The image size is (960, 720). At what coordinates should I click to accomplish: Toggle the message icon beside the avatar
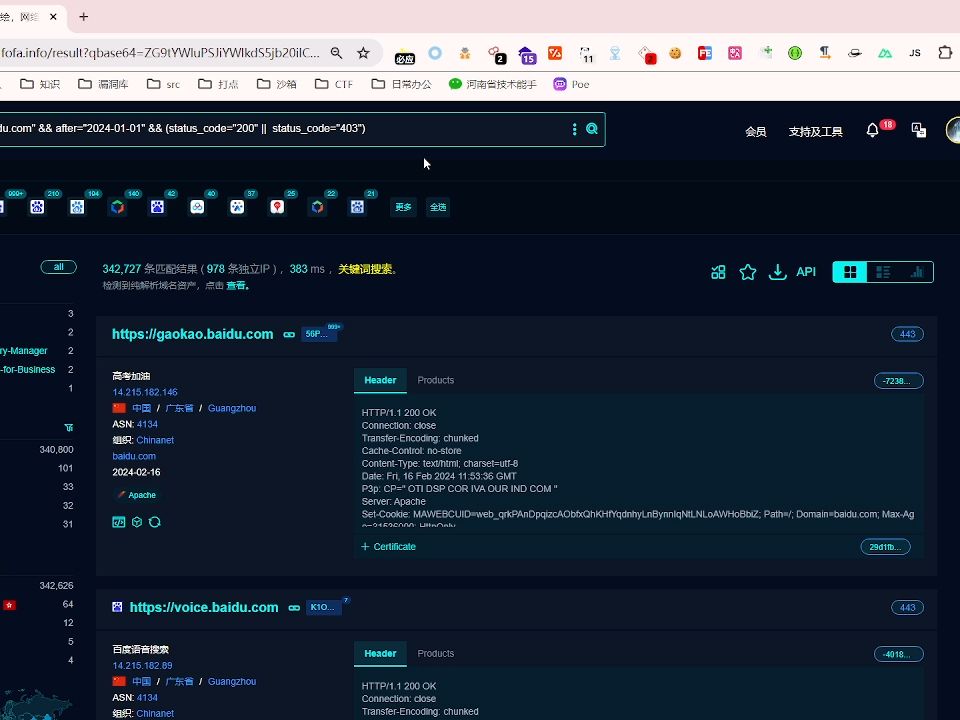point(918,130)
